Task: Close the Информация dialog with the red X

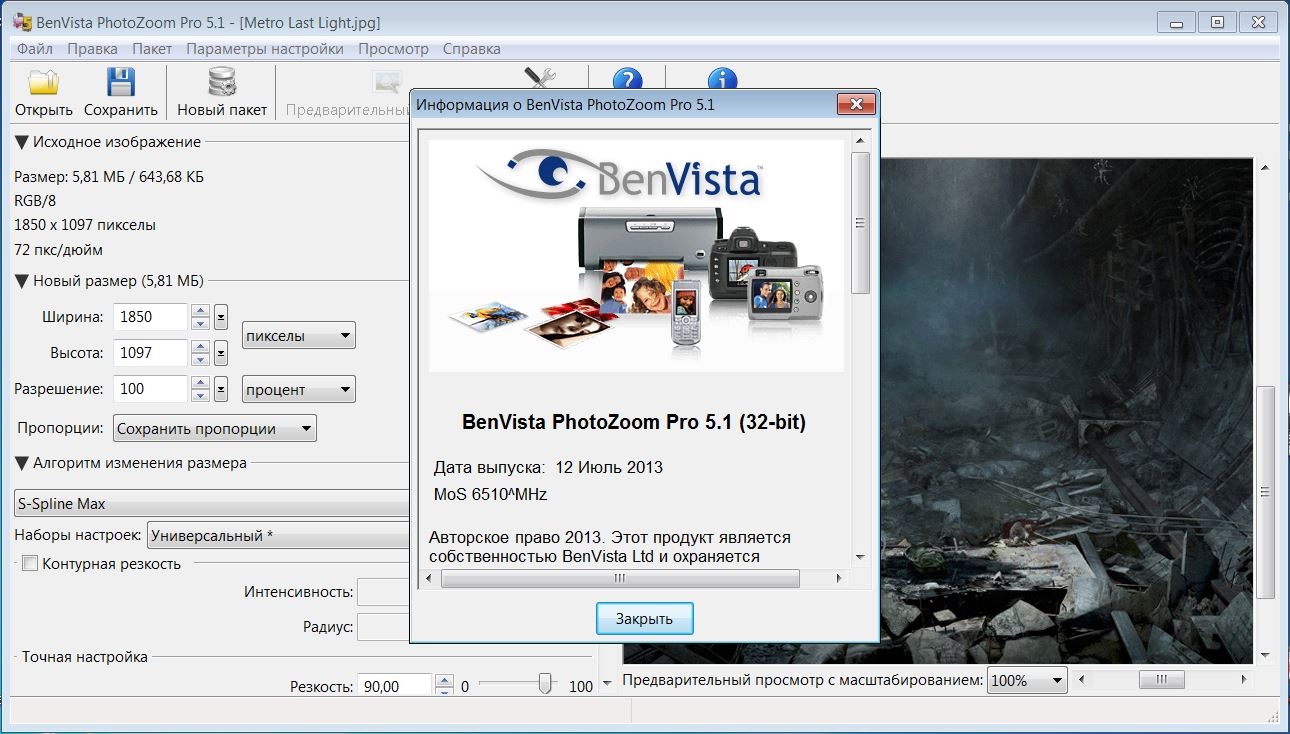Action: (x=856, y=104)
